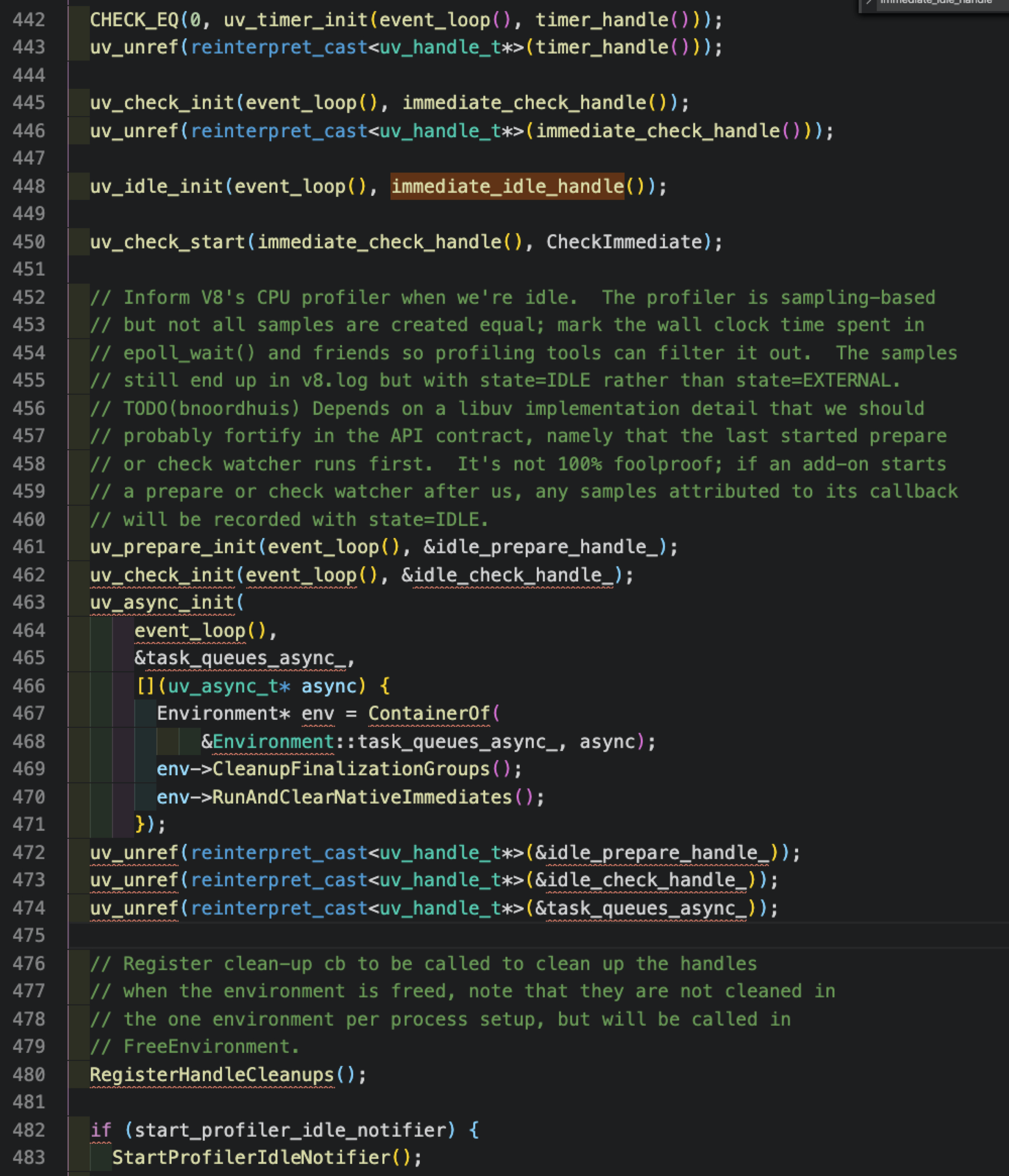Click &task_queues_async_ on line 474
The image size is (1009, 1176).
click(x=641, y=908)
